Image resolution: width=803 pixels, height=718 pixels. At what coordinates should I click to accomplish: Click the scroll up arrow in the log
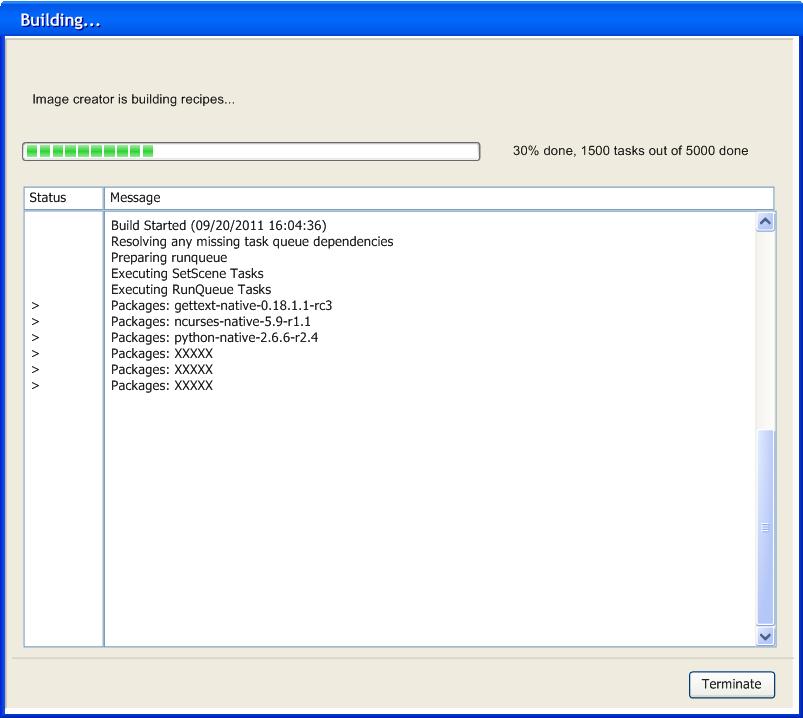766,222
